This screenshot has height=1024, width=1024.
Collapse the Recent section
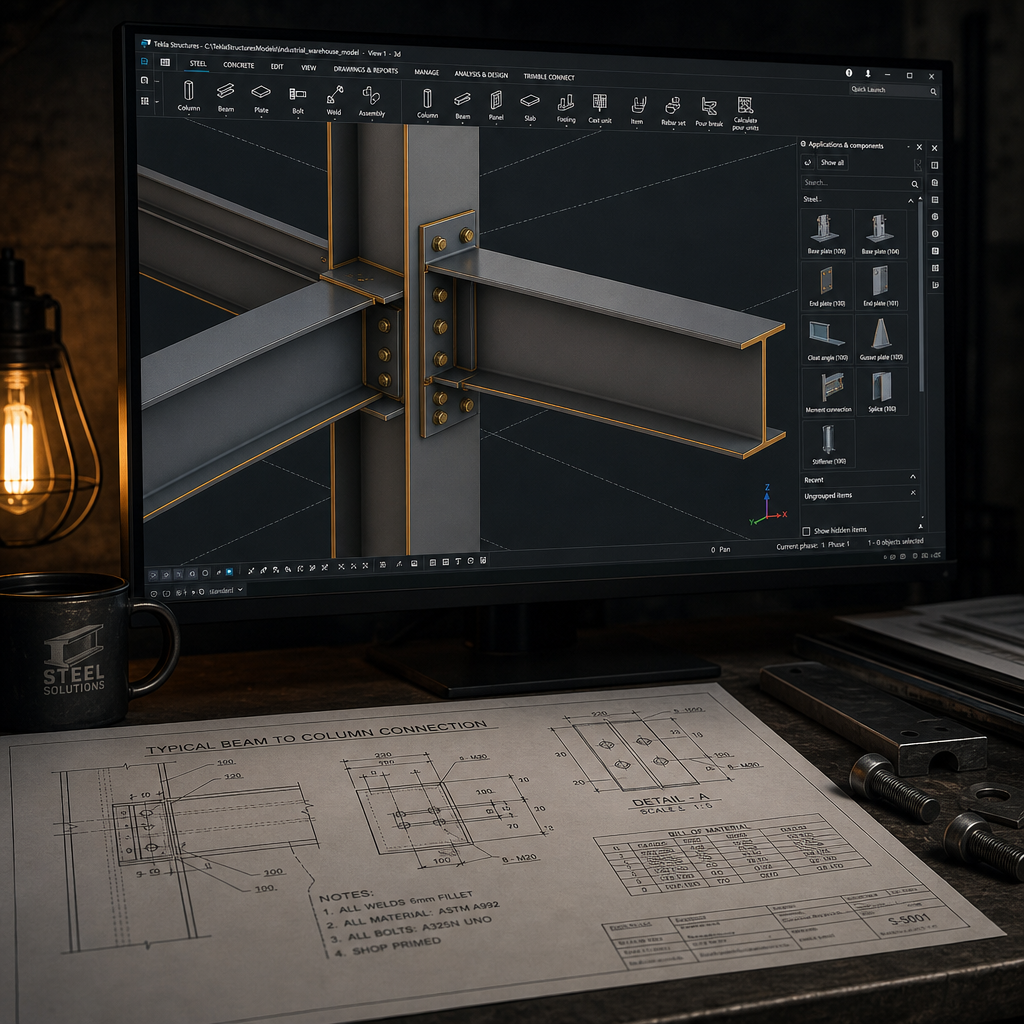pos(912,477)
